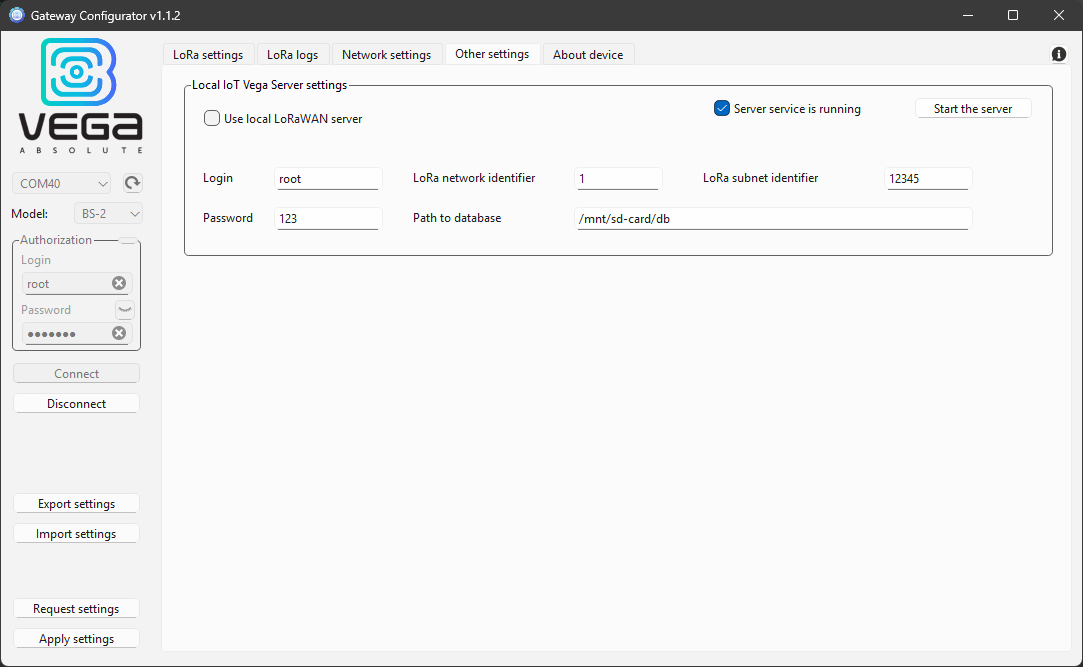Screen dimensions: 1083x667
Task: Open the Network settings tab
Action: [387, 54]
